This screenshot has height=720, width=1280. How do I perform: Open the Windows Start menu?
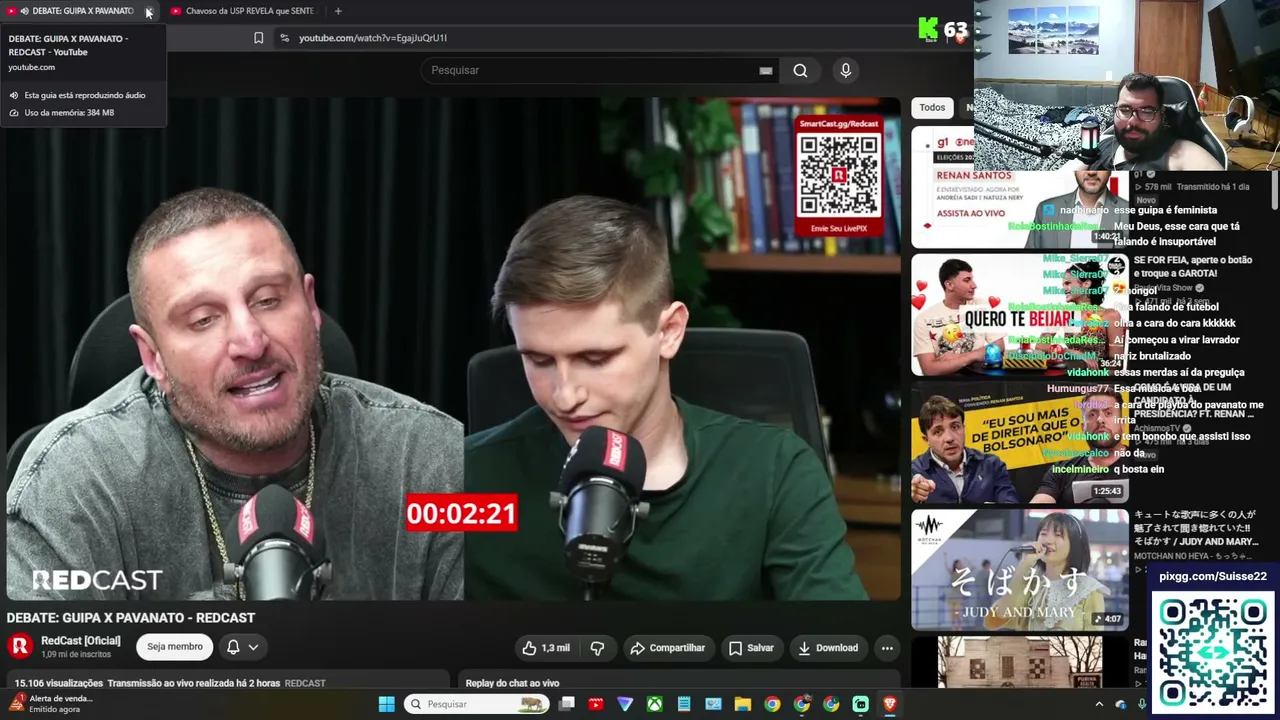[386, 704]
